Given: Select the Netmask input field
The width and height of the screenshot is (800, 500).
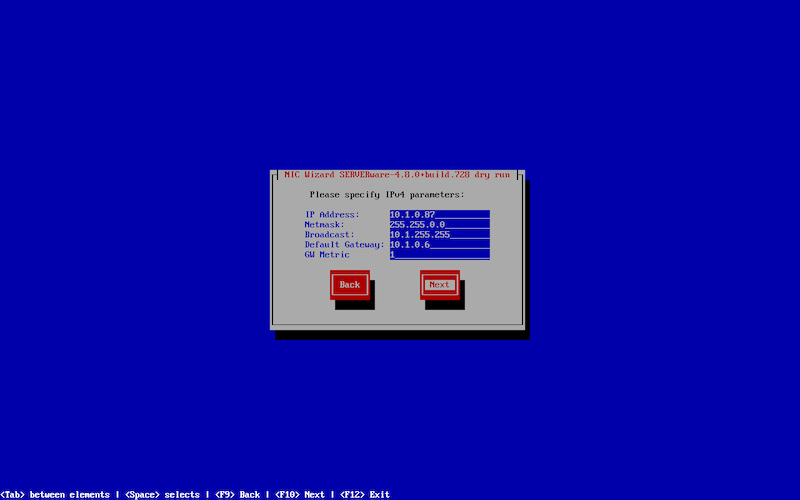Looking at the screenshot, I should [439, 224].
